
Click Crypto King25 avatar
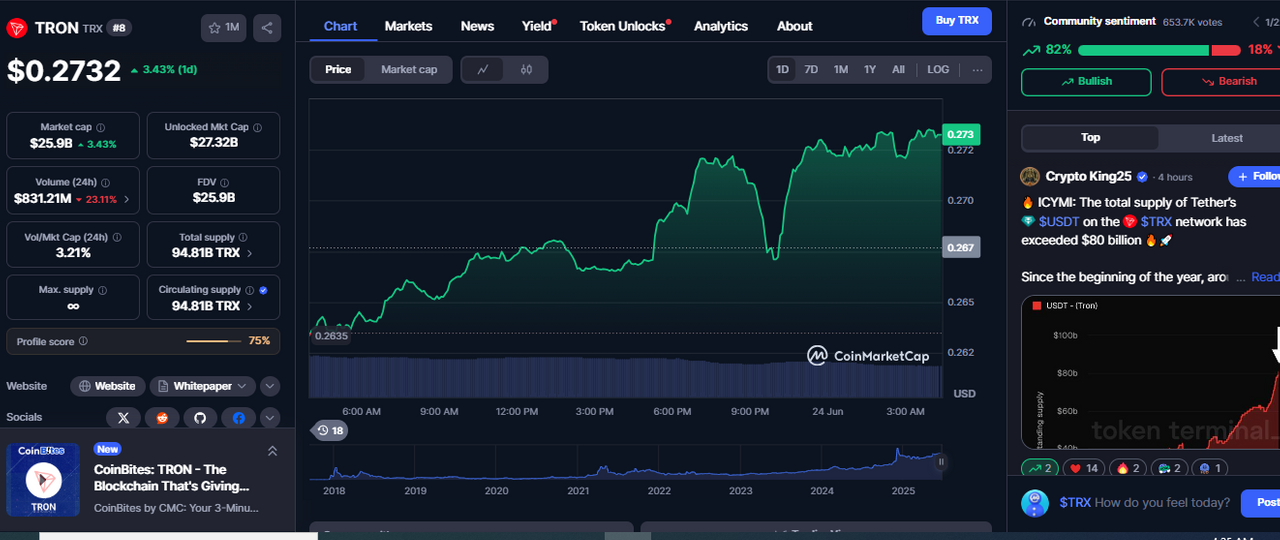1030,177
